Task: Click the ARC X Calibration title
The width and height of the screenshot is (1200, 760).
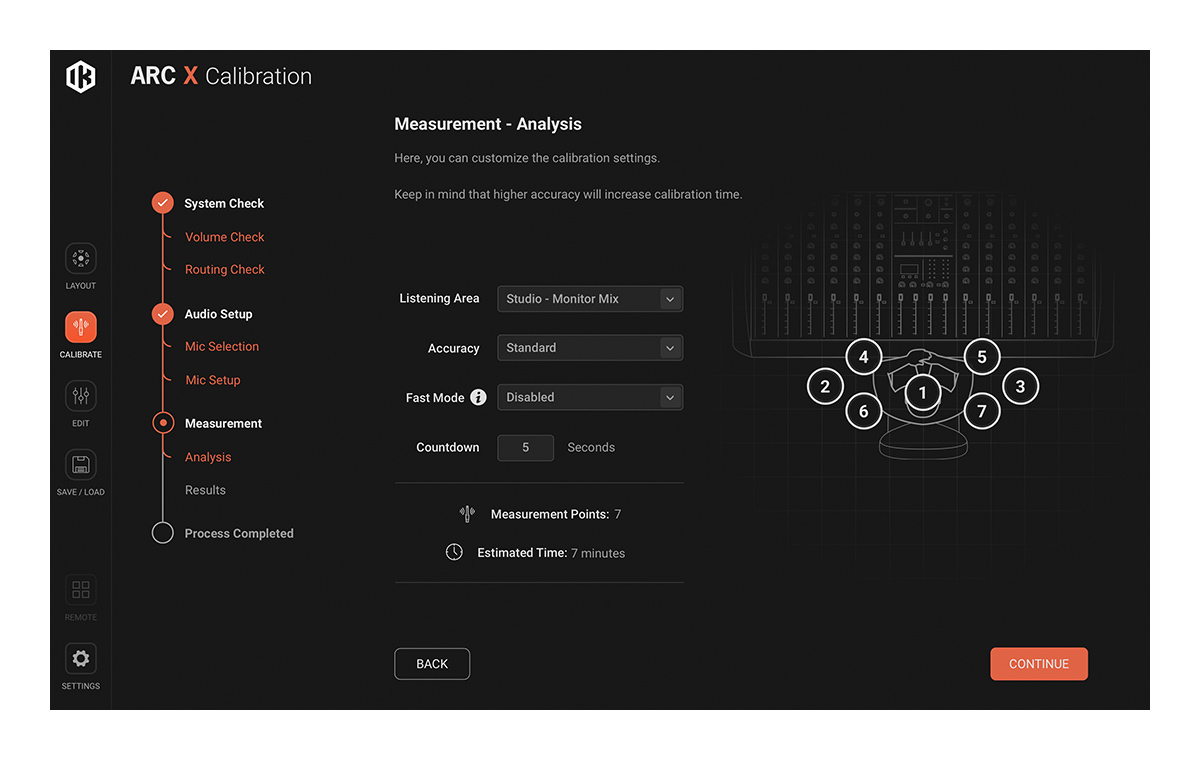Action: (x=221, y=76)
